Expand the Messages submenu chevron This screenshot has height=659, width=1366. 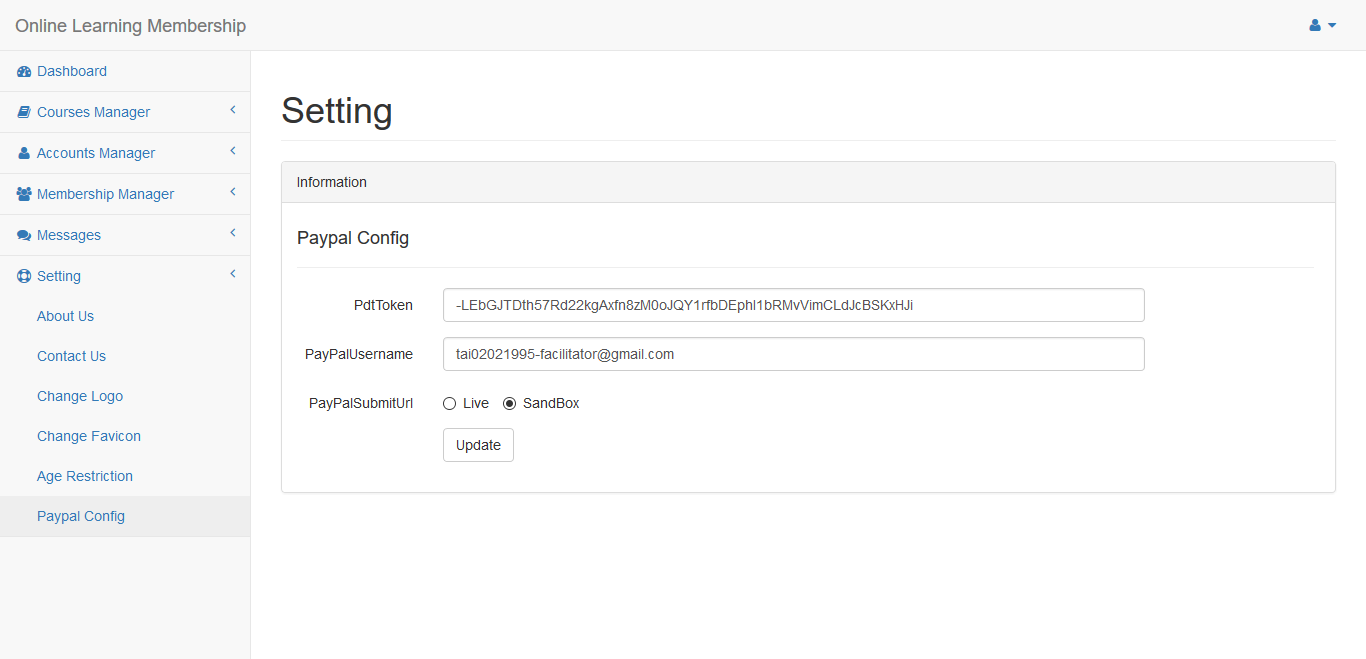(233, 233)
